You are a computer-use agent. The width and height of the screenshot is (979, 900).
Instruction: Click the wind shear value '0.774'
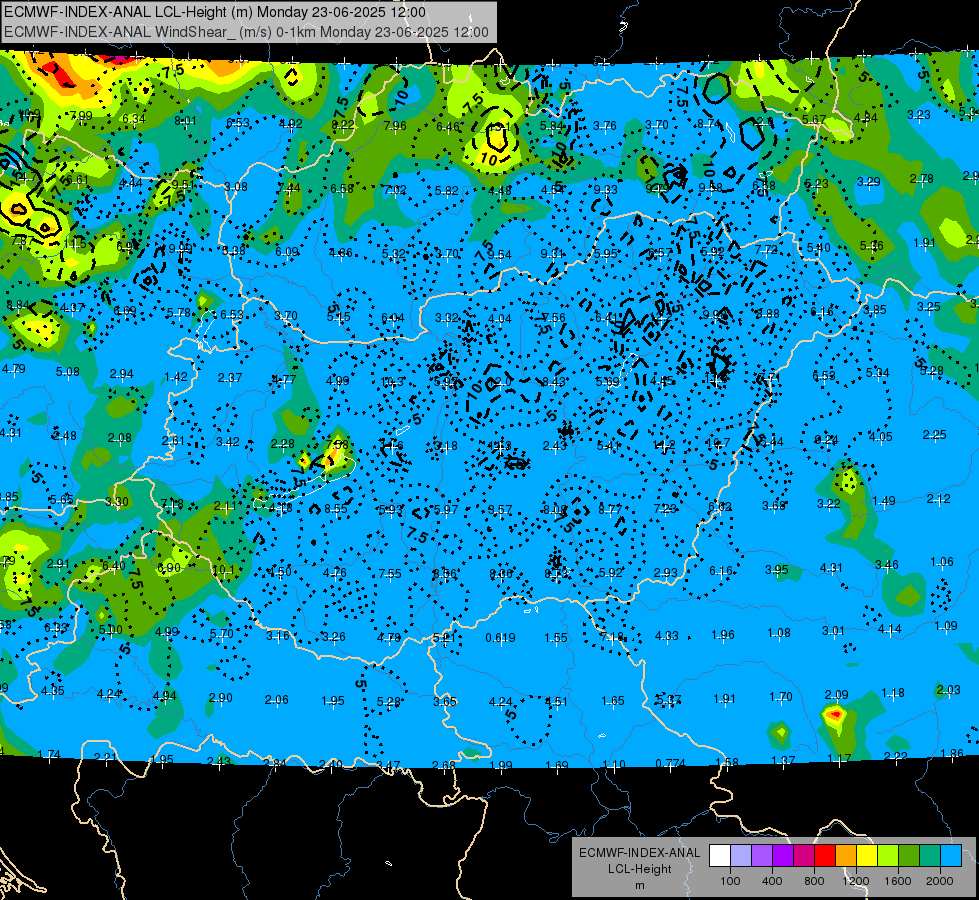click(x=671, y=763)
